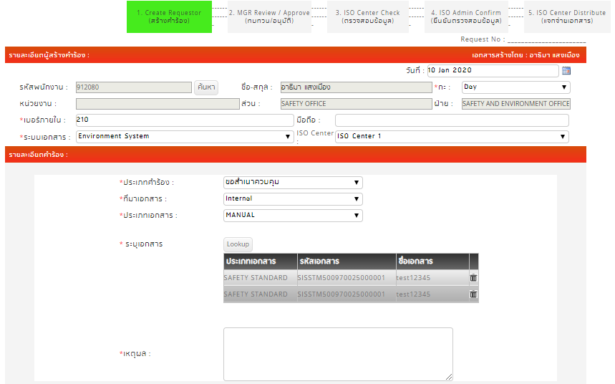The width and height of the screenshot is (615, 384).
Task: Click the empty mobile phone field
Action: [452, 120]
